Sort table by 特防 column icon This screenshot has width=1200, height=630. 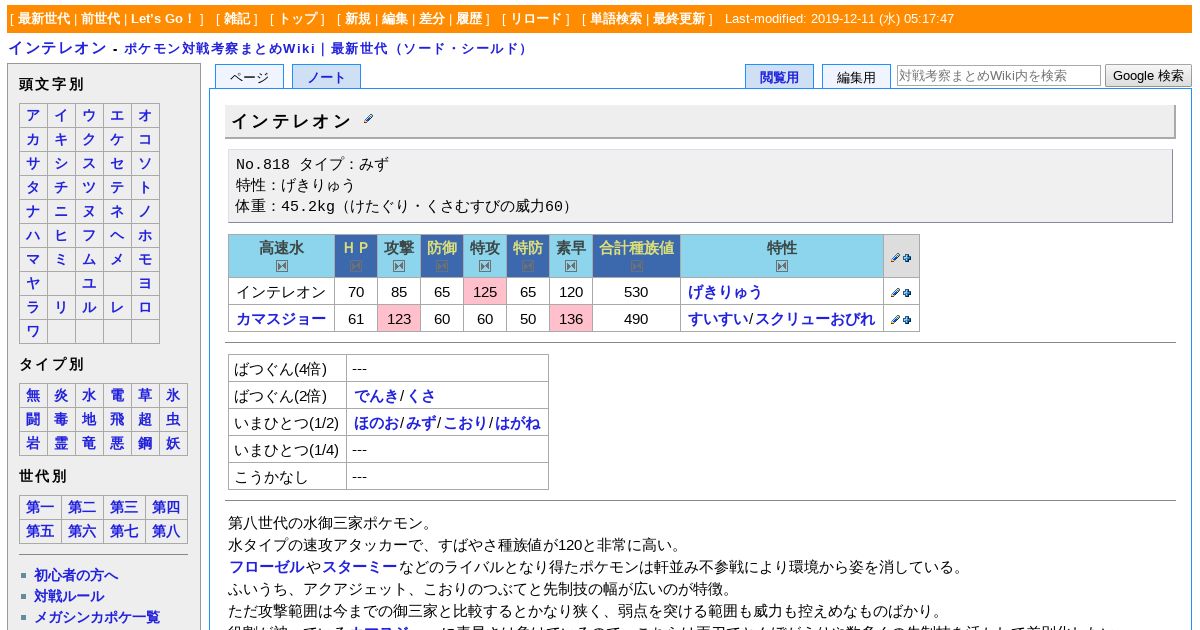[528, 266]
